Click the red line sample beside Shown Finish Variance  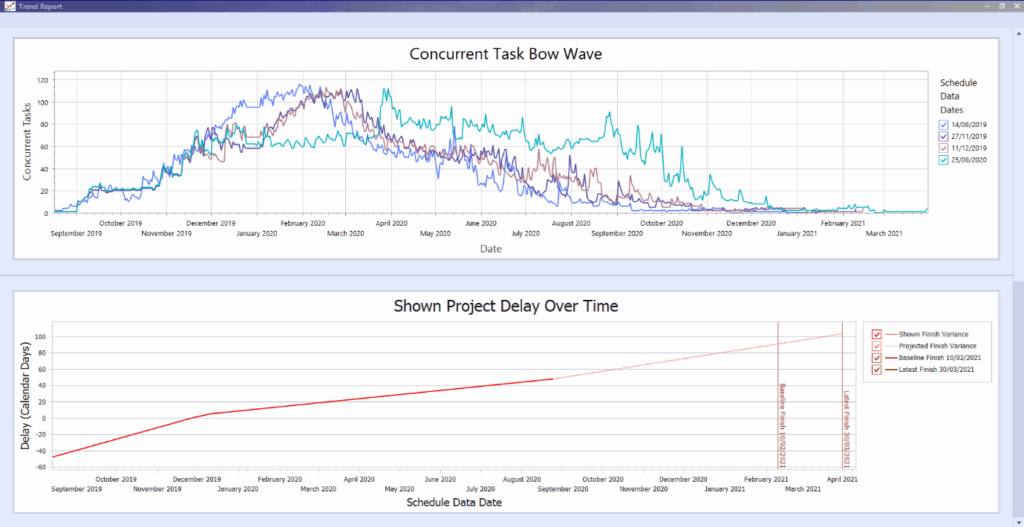891,333
